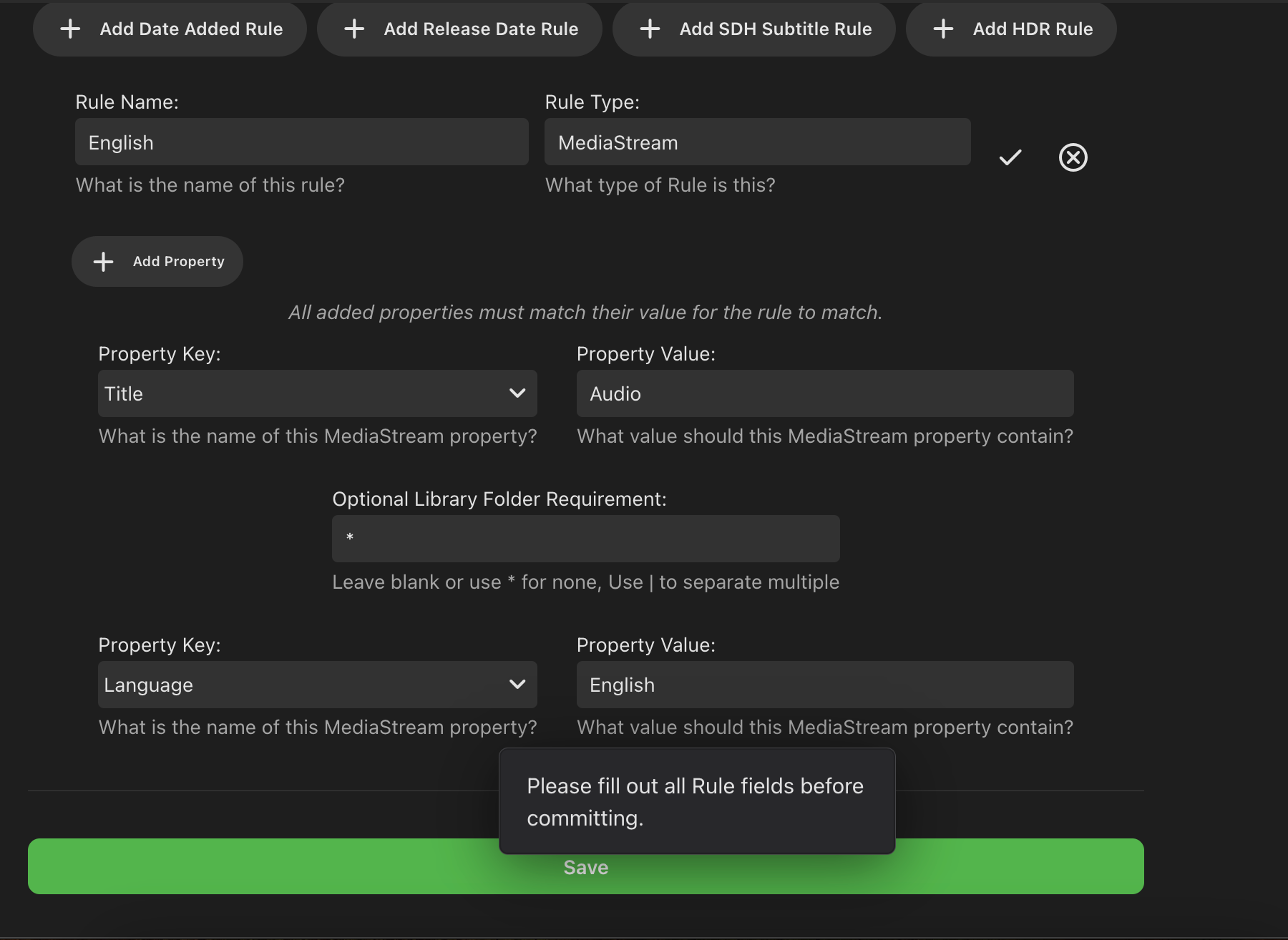The width and height of the screenshot is (1288, 940).
Task: Click the Add Property button label
Action: point(179,262)
